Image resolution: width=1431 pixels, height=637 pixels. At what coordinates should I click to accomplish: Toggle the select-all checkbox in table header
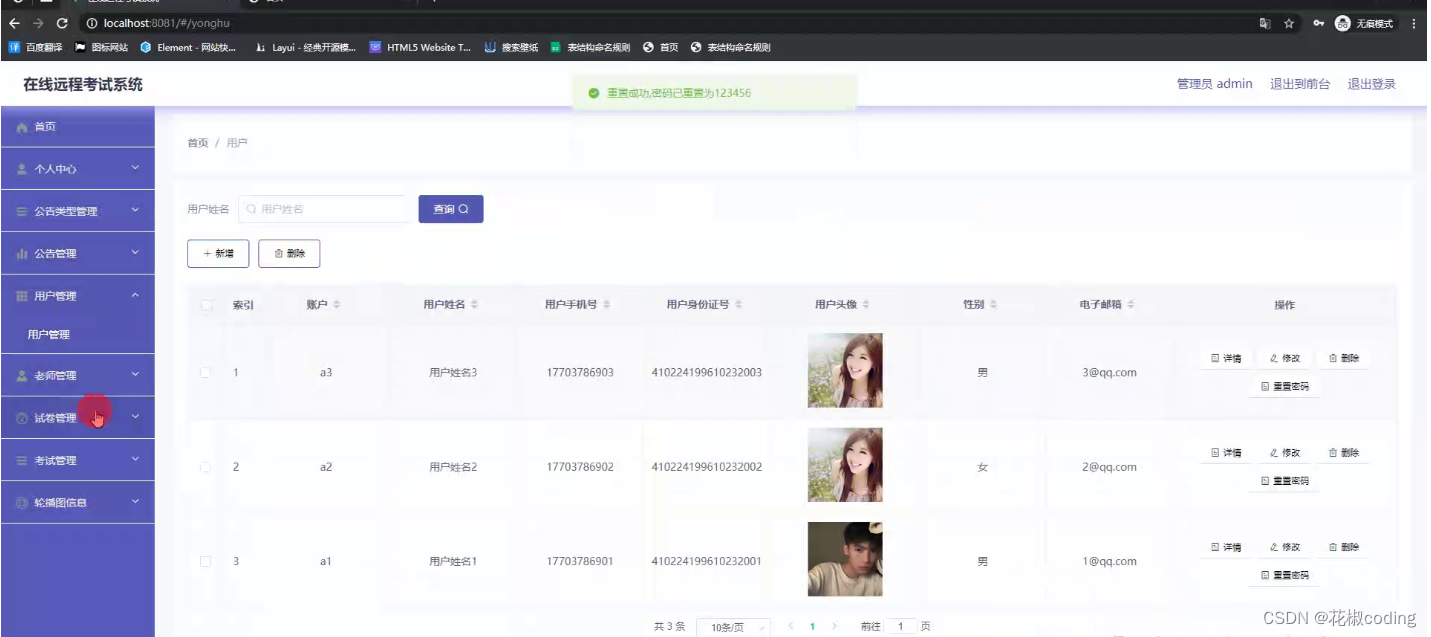coord(206,305)
